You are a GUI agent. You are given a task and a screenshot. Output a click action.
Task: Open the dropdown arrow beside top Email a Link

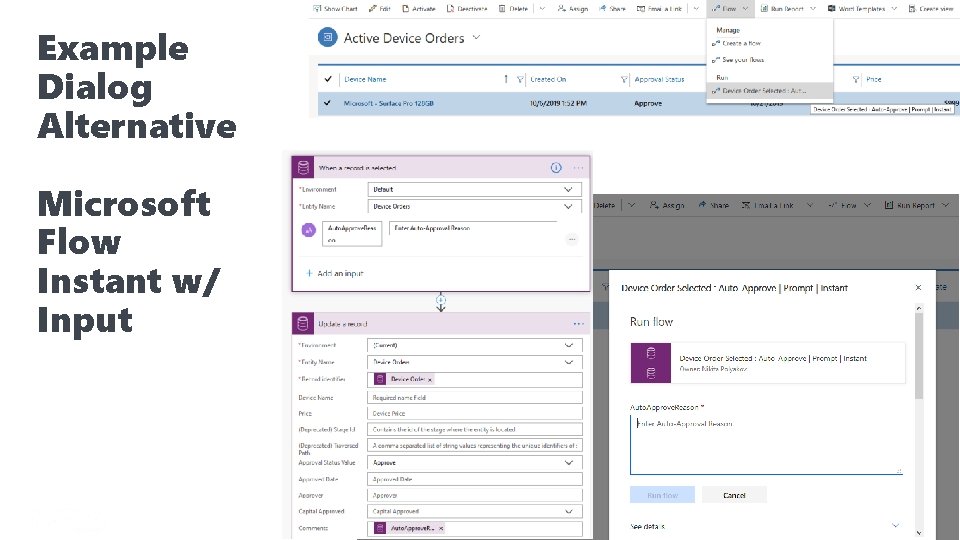[x=696, y=9]
